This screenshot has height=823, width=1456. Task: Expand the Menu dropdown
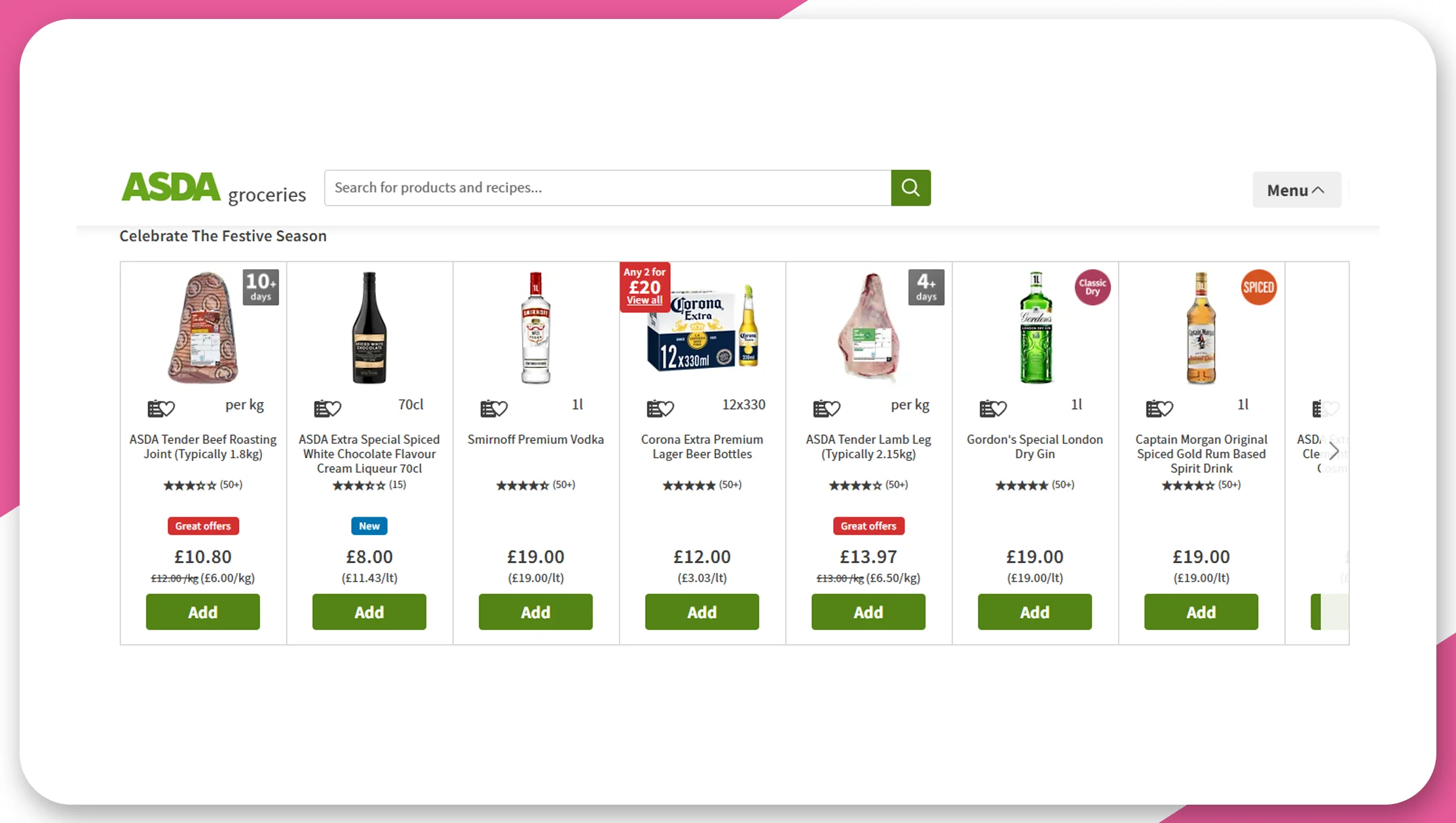tap(1297, 190)
